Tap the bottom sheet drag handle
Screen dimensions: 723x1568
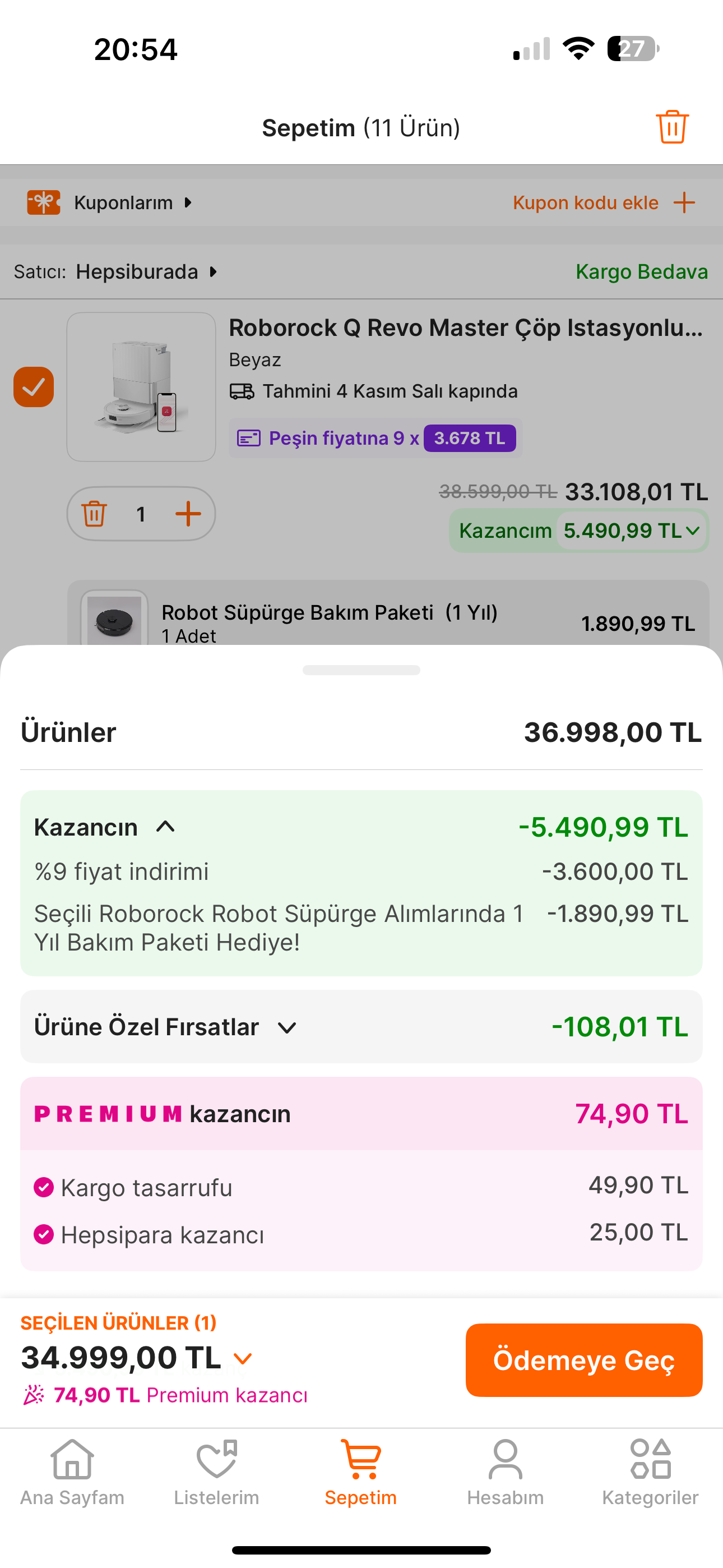pos(361,670)
